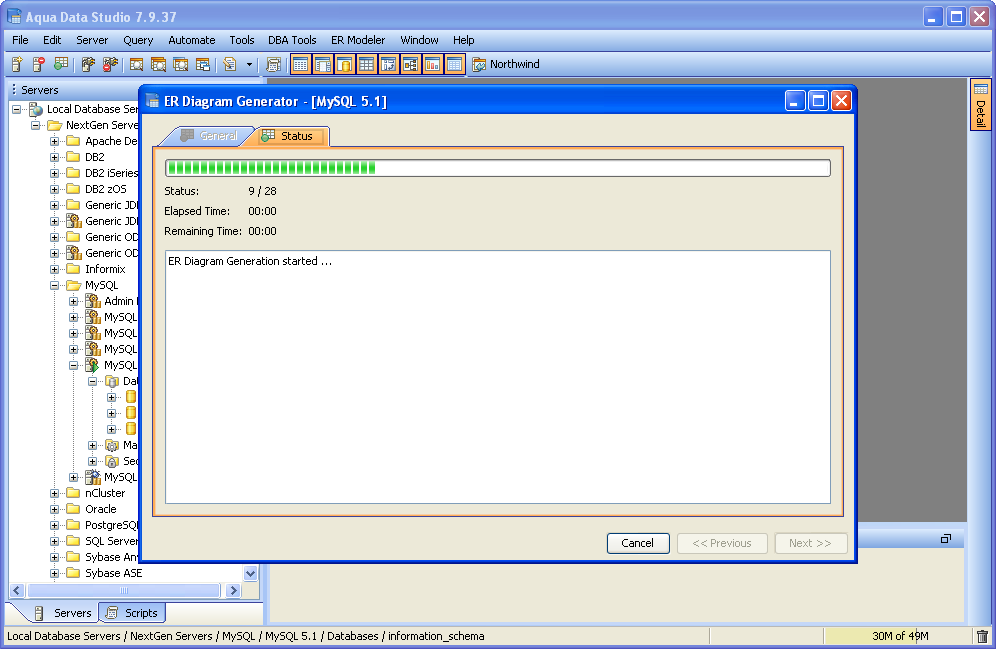
Task: Open the Query menu
Action: coord(138,40)
